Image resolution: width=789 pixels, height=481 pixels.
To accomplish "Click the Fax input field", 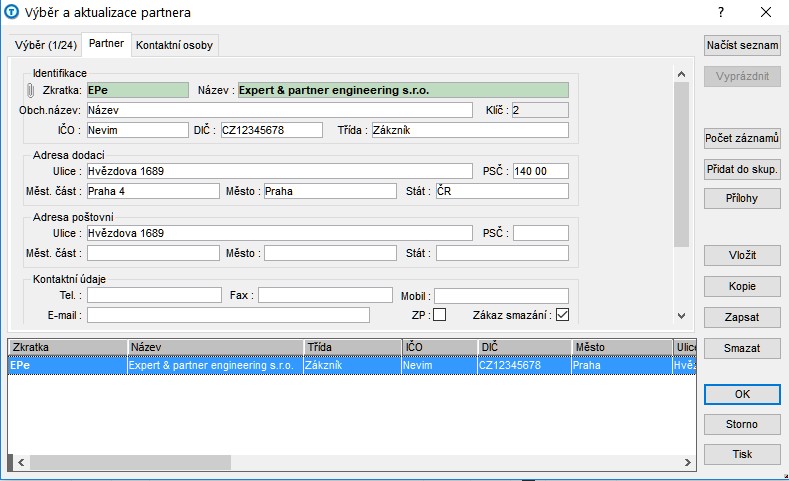I will tap(325, 295).
